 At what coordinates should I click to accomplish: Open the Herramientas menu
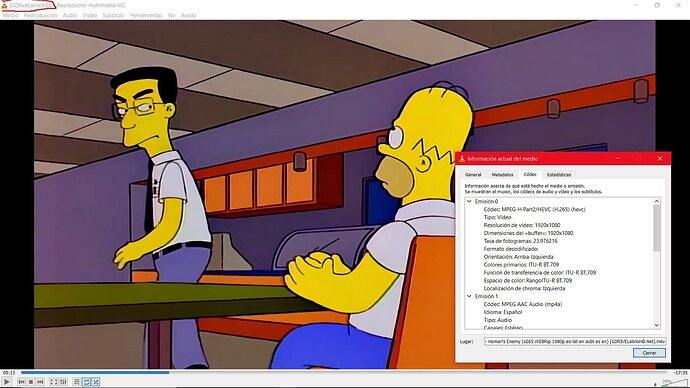pyautogui.click(x=146, y=15)
